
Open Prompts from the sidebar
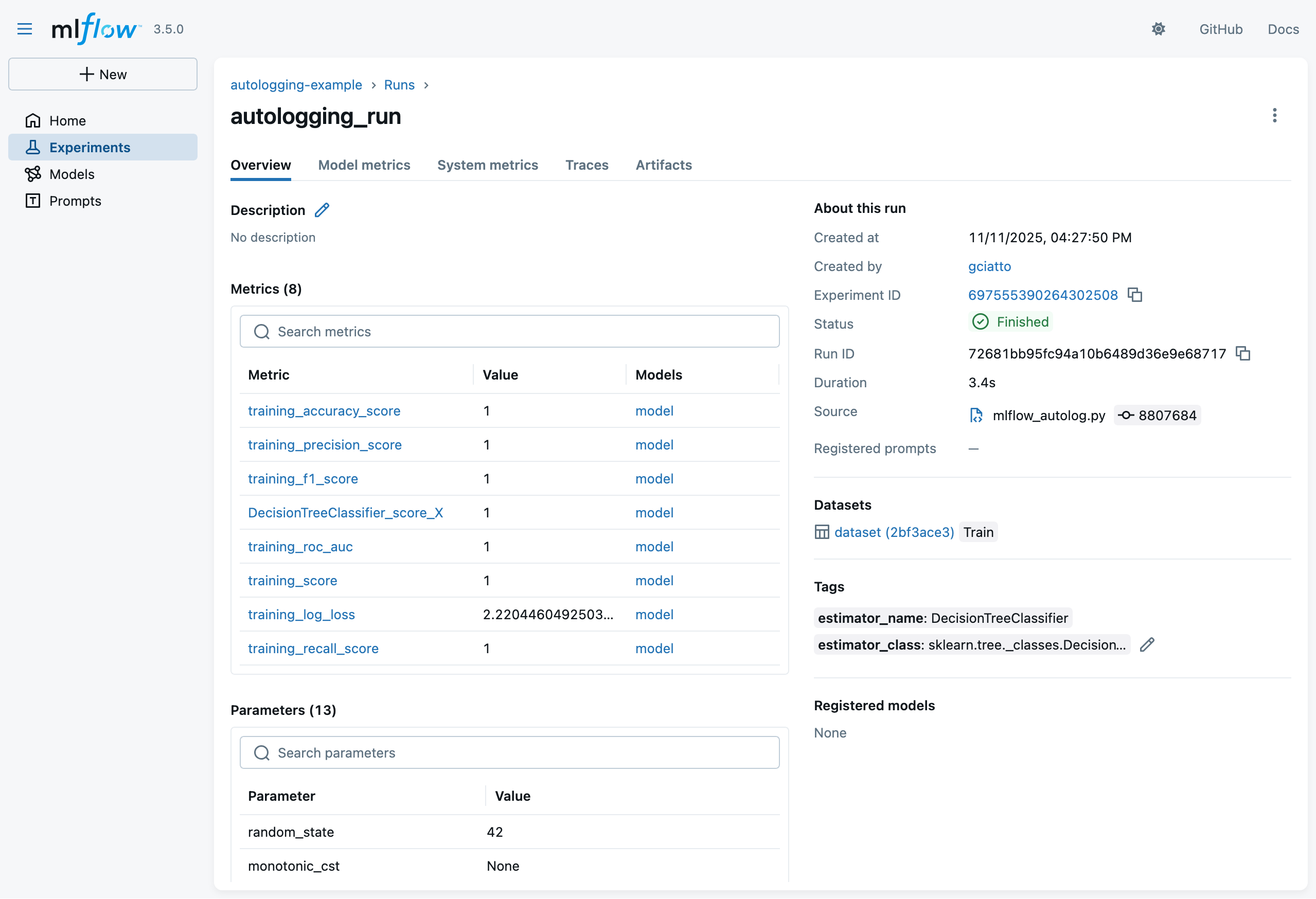75,201
